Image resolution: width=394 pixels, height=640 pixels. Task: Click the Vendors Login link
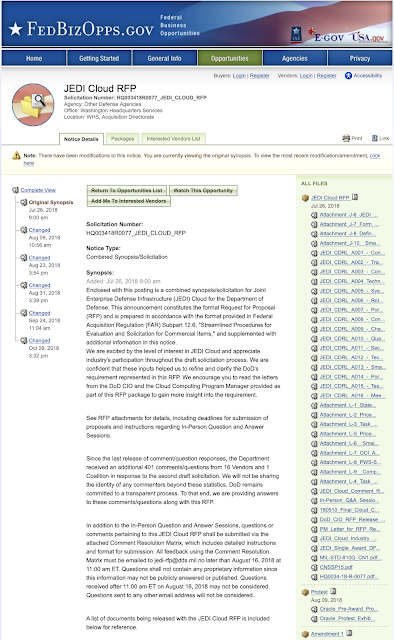[x=306, y=76]
